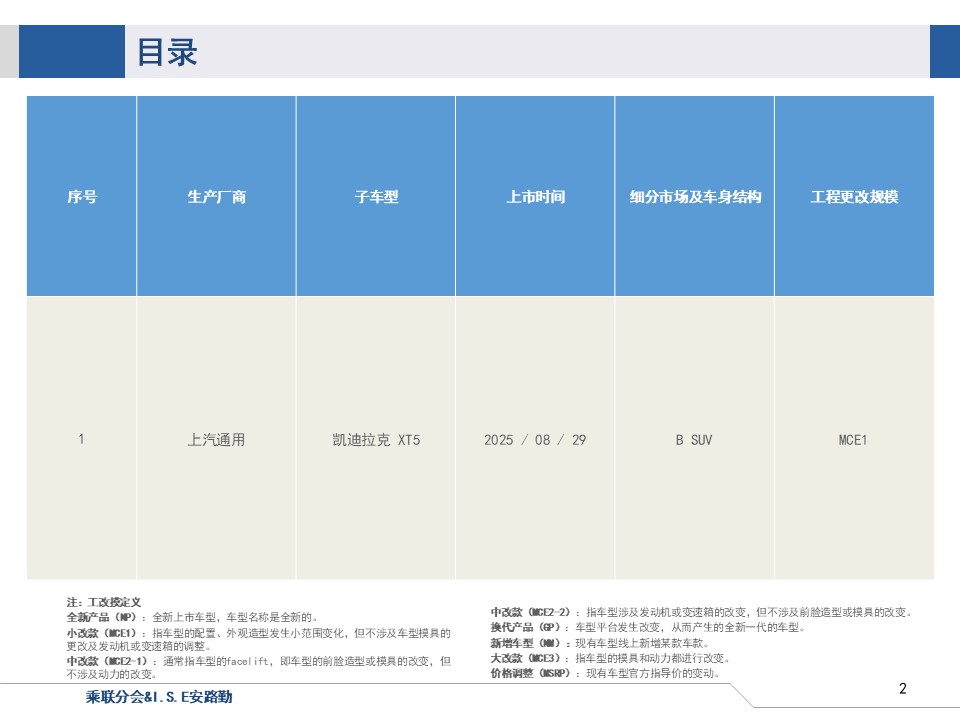Click the serial number cell 1
This screenshot has height=720, width=960.
pyautogui.click(x=81, y=439)
